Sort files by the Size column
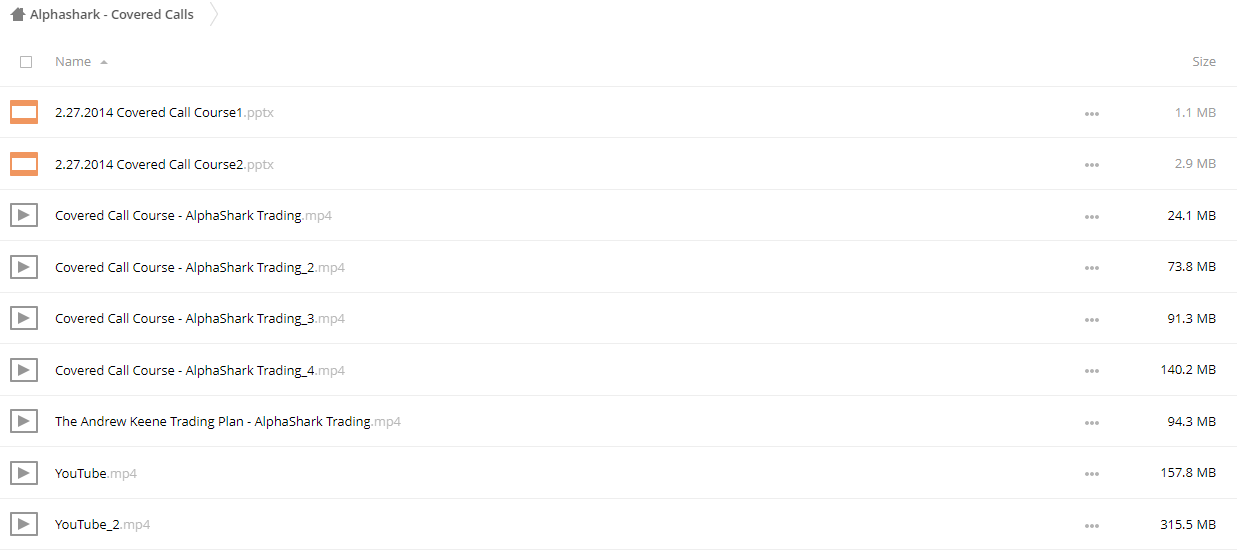1237x551 pixels. (x=1204, y=62)
